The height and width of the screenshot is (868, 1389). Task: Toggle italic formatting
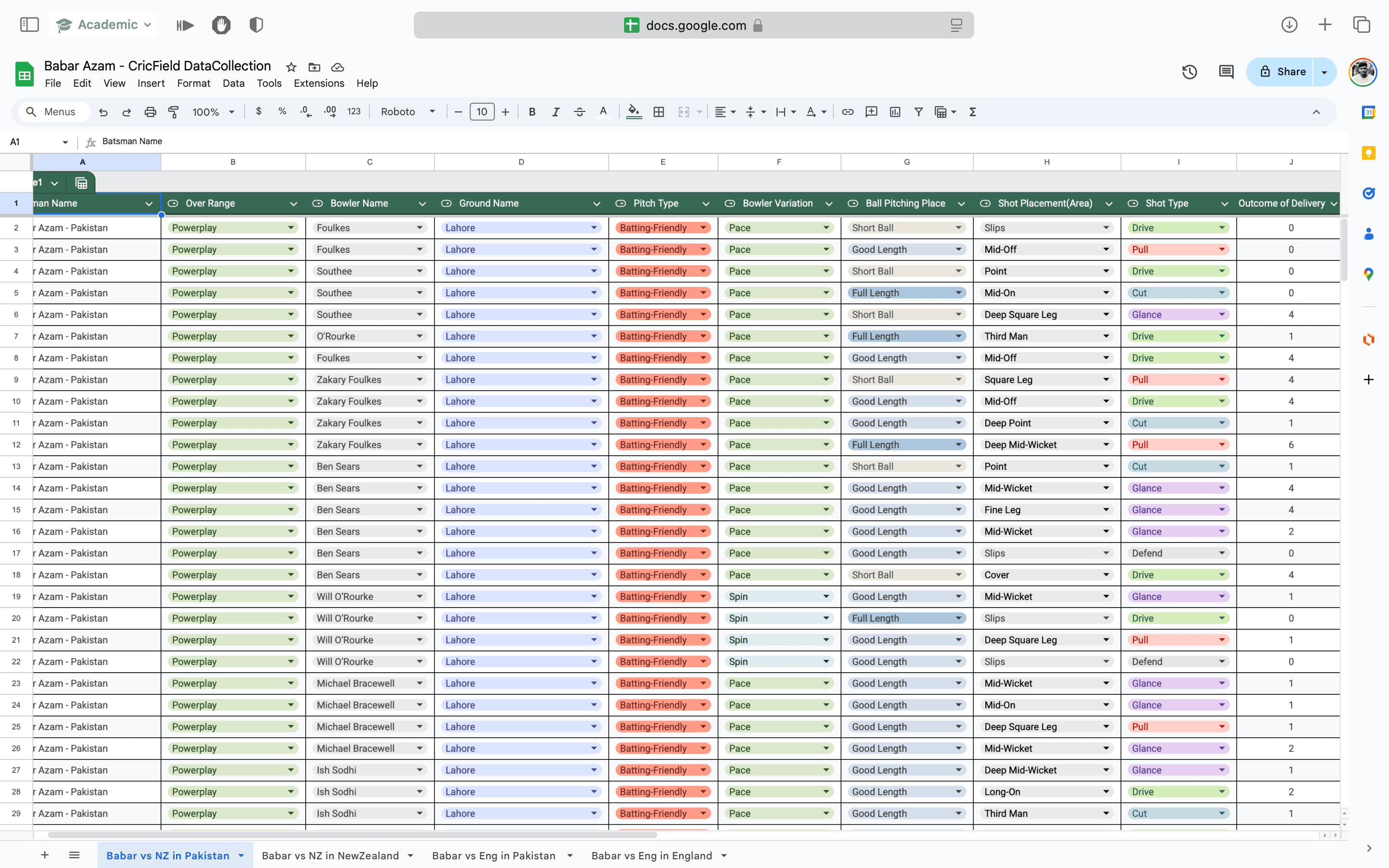[555, 112]
